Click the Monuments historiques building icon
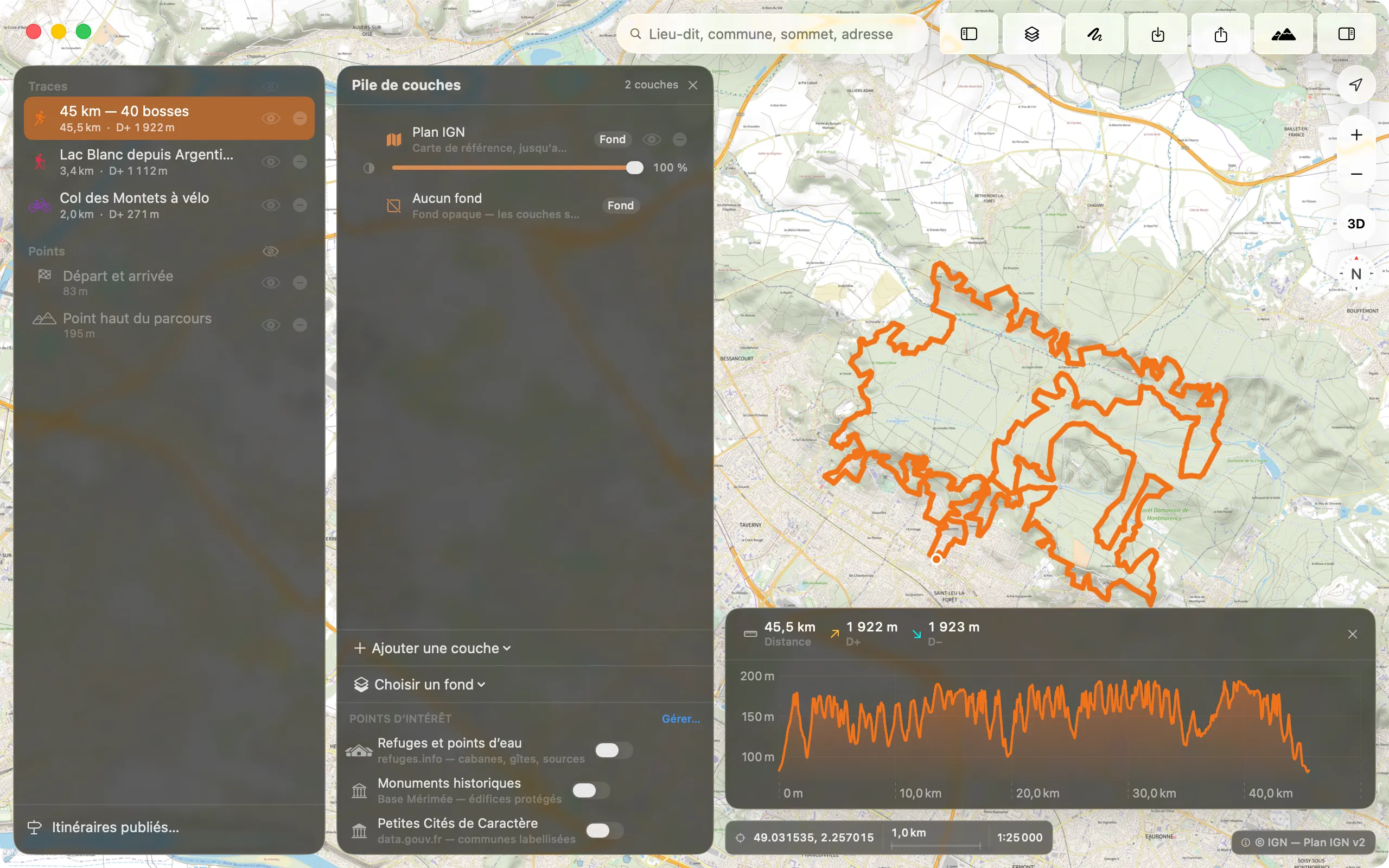 pyautogui.click(x=359, y=790)
